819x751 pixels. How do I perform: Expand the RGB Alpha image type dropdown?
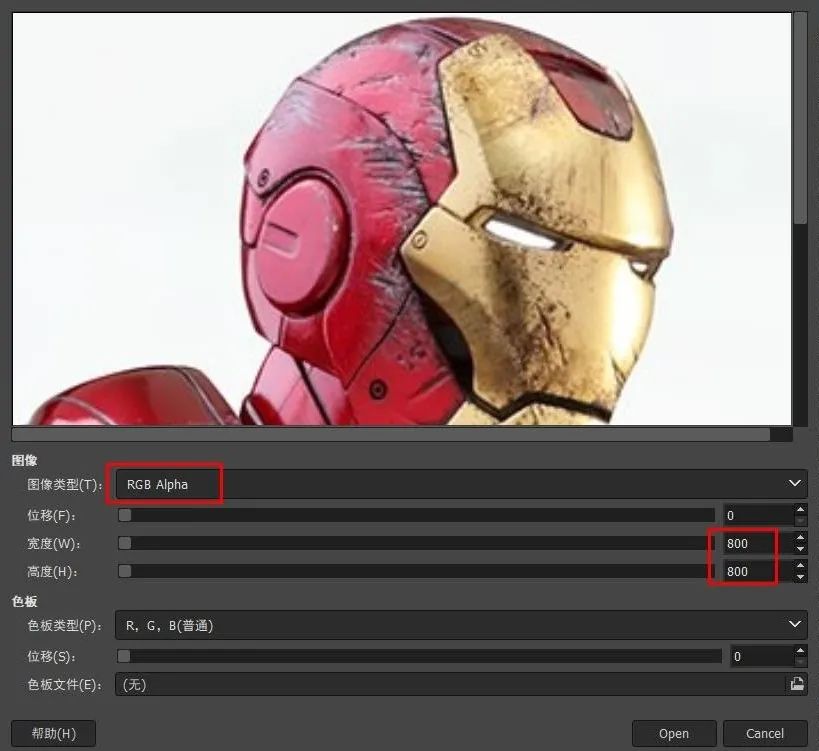(461, 484)
